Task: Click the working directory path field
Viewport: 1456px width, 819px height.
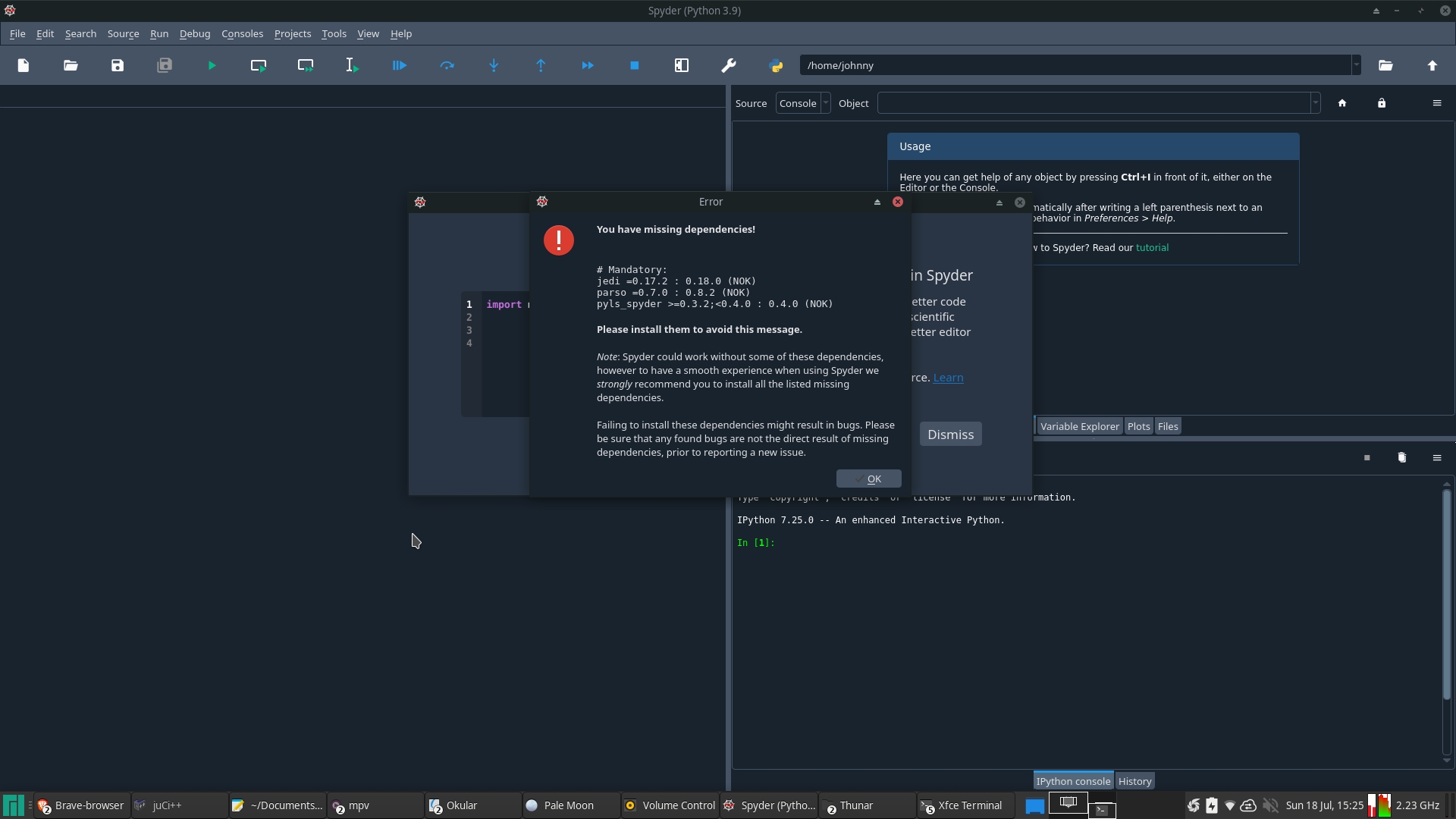Action: 1075,65
